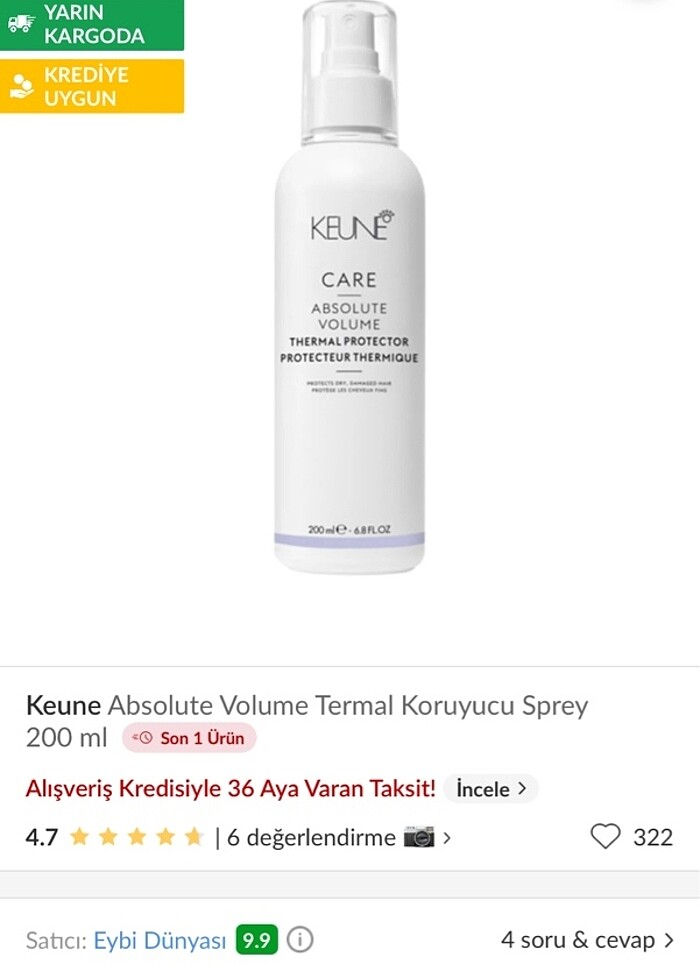This screenshot has height=980, width=700.
Task: Tap the Yarın Kargoda green badge
Action: coord(92,24)
